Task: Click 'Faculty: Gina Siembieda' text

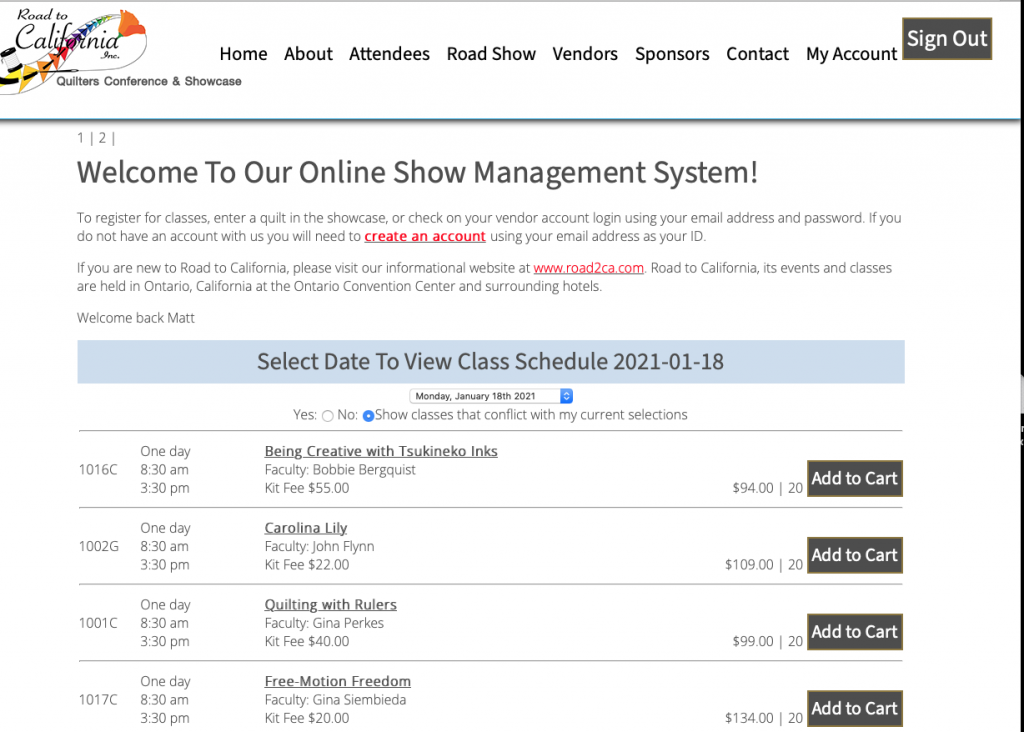Action: tap(335, 699)
